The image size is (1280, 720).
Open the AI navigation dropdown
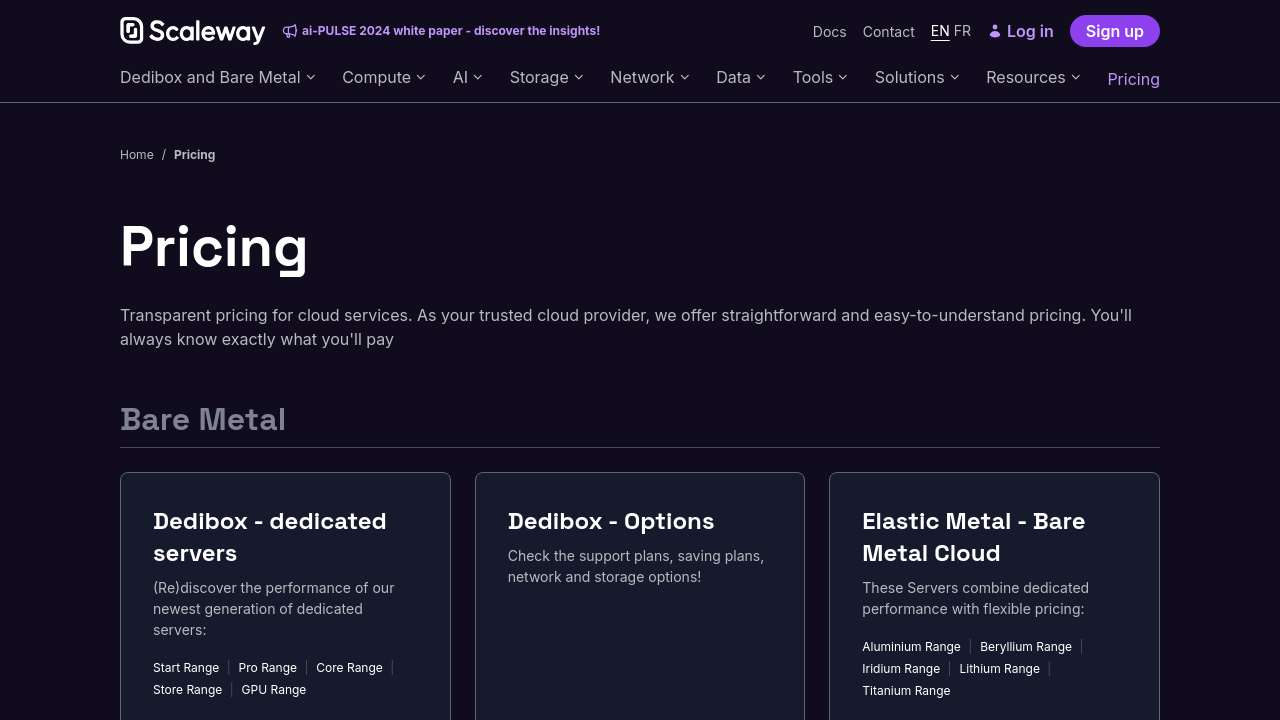pyautogui.click(x=467, y=78)
